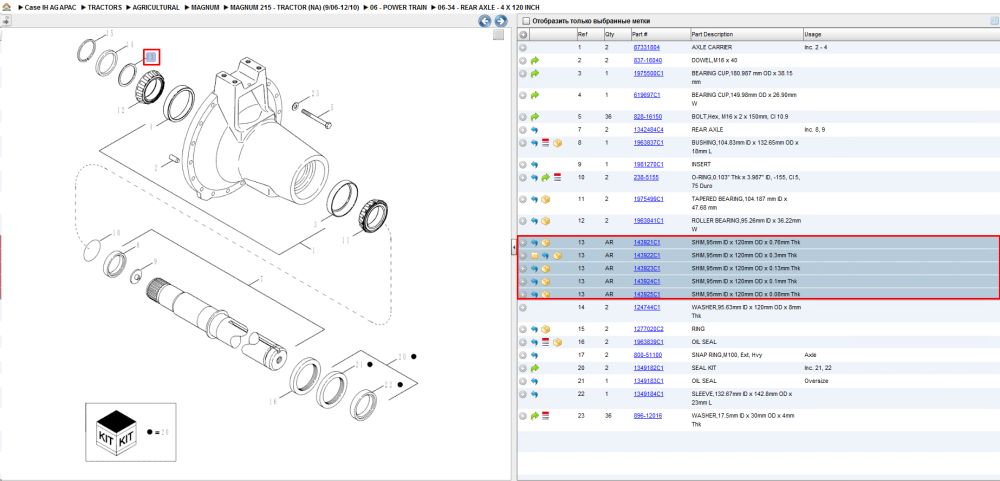Click blue arrow in SLEEVE row
Screen dimensions: 1000x481
coord(535,394)
